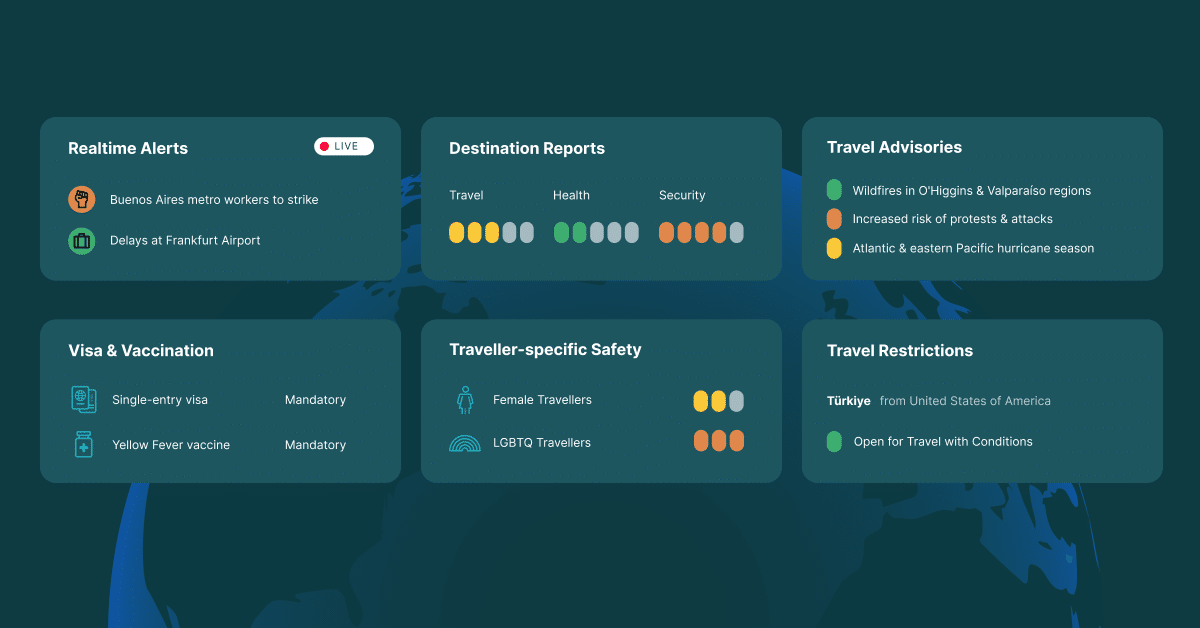
Task: Click the vaccine vial icon for Yellow Fever
Action: pyautogui.click(x=84, y=443)
